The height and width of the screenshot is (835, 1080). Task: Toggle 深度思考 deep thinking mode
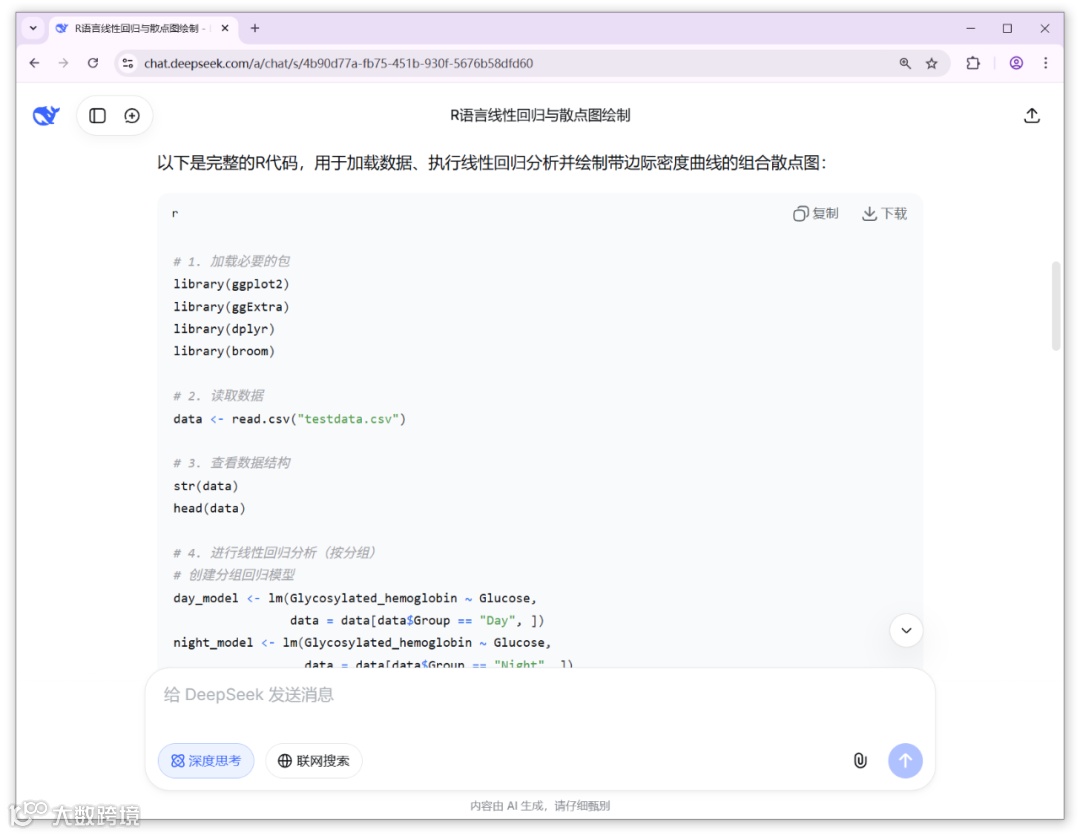(x=206, y=761)
